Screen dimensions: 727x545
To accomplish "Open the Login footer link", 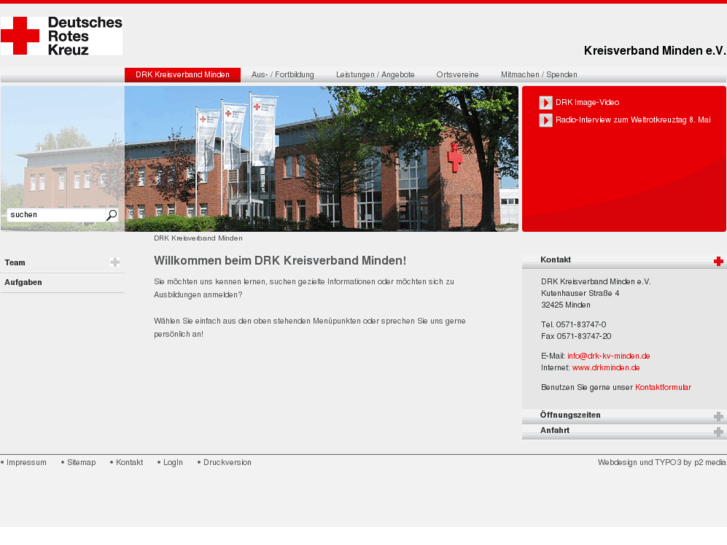I will [173, 462].
